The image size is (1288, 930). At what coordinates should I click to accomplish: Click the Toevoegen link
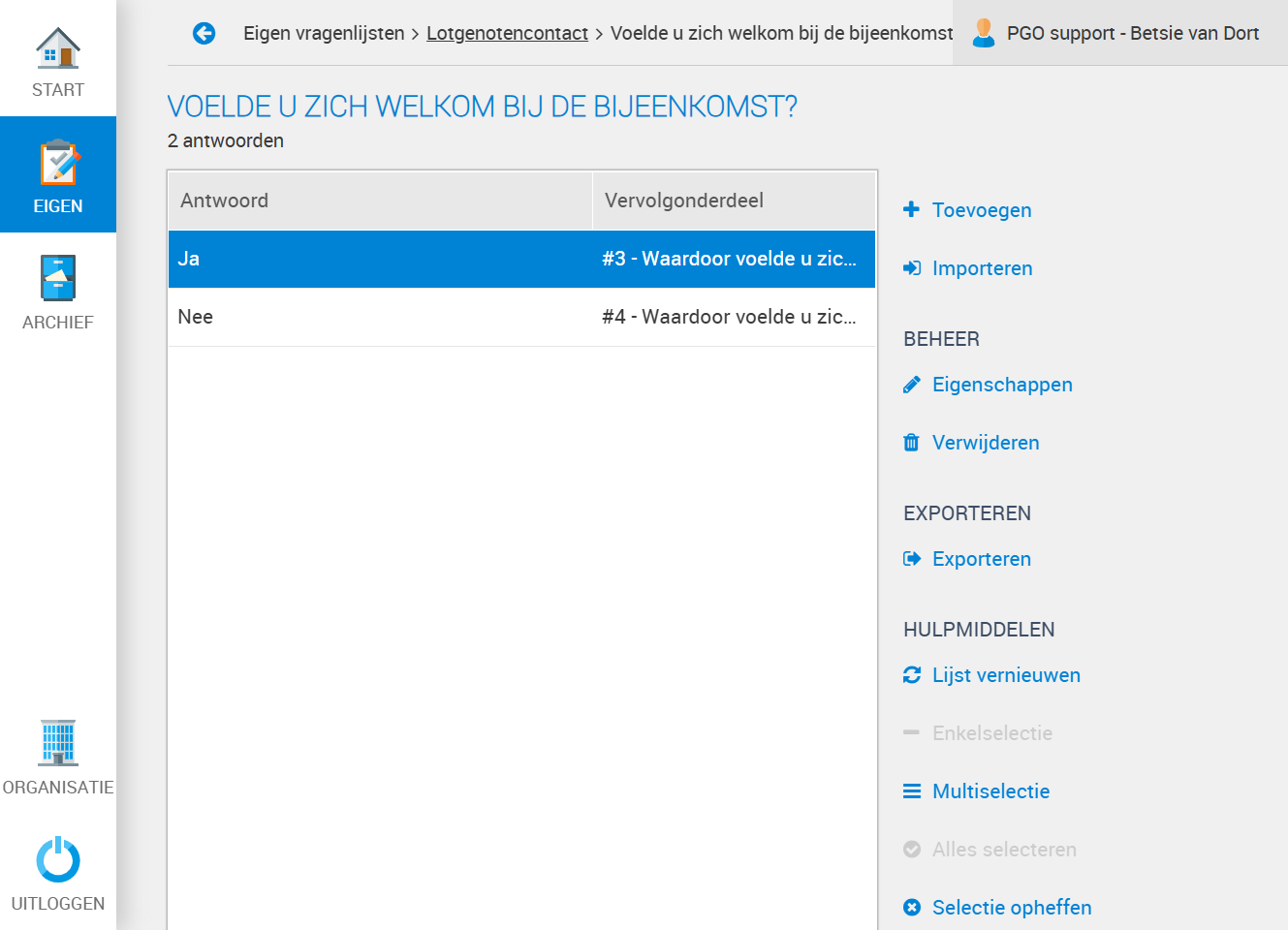[982, 210]
